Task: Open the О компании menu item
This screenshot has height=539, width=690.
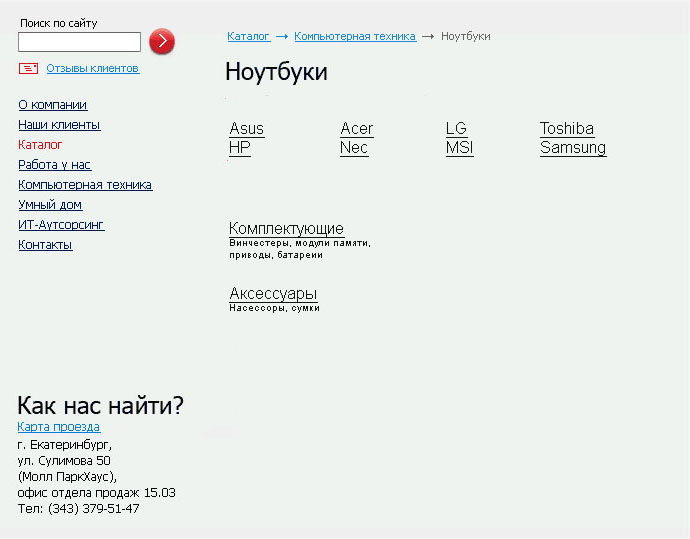Action: pos(52,105)
